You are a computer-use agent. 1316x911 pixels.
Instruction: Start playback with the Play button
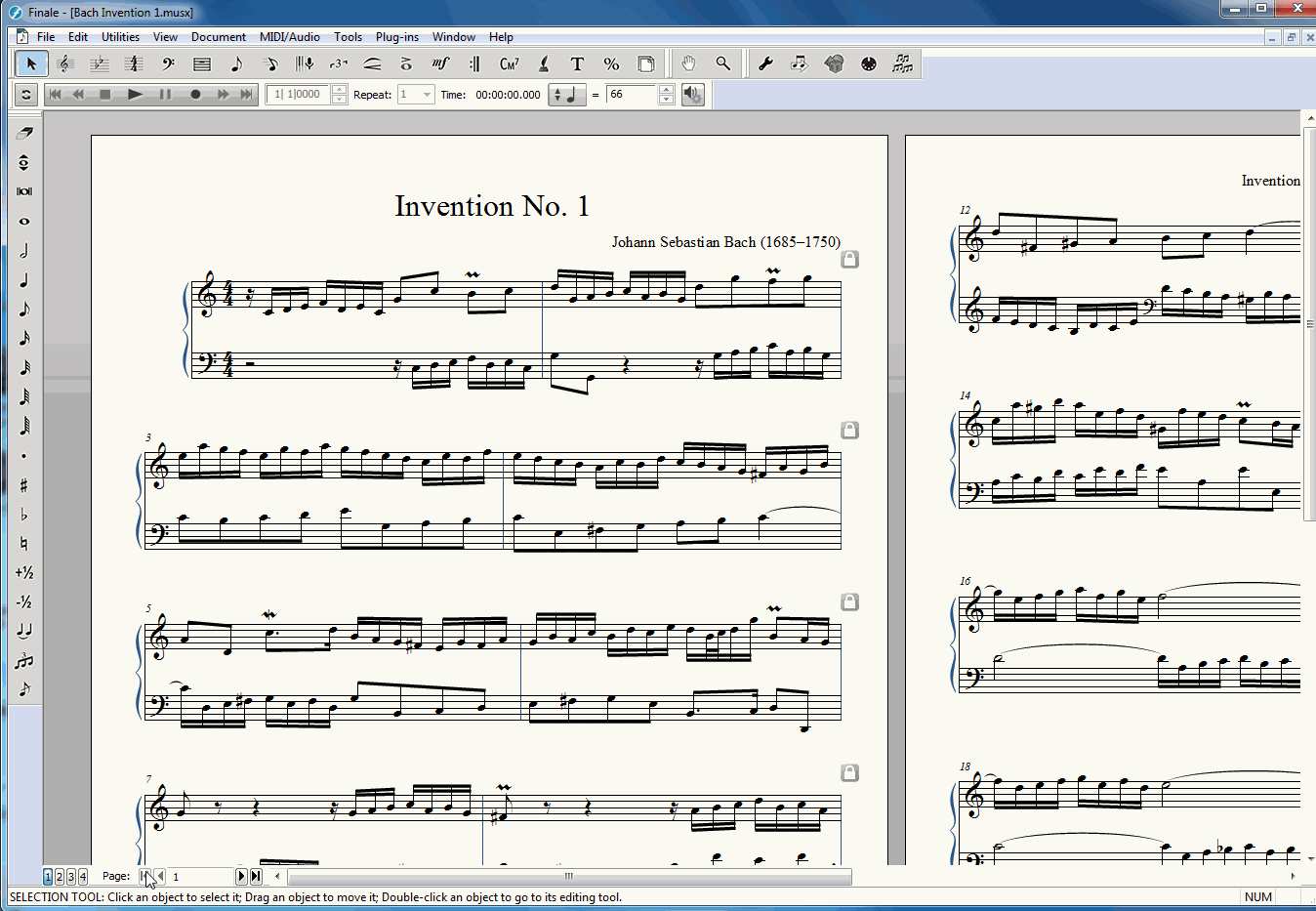pyautogui.click(x=136, y=95)
